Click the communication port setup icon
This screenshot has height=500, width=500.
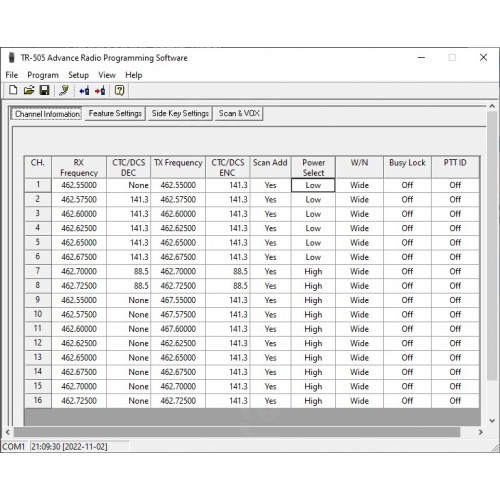(64, 90)
